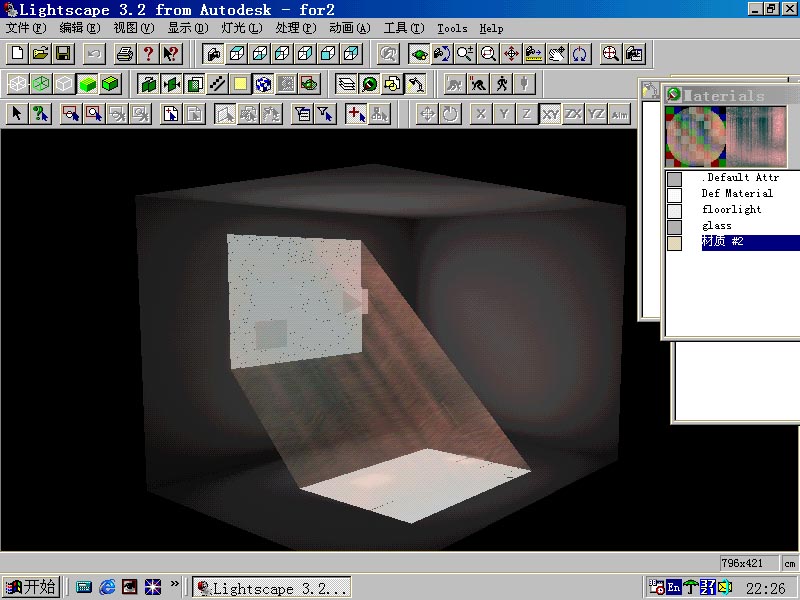Open the 处理 (Process) menu
Screen dimensions: 800x600
coord(294,28)
